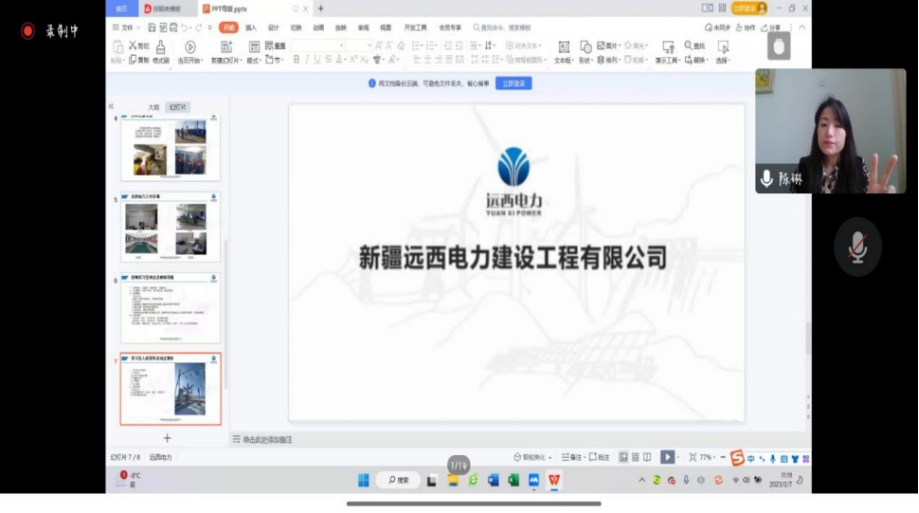Click the Not Synced (未同步) cloud button

tap(717, 28)
